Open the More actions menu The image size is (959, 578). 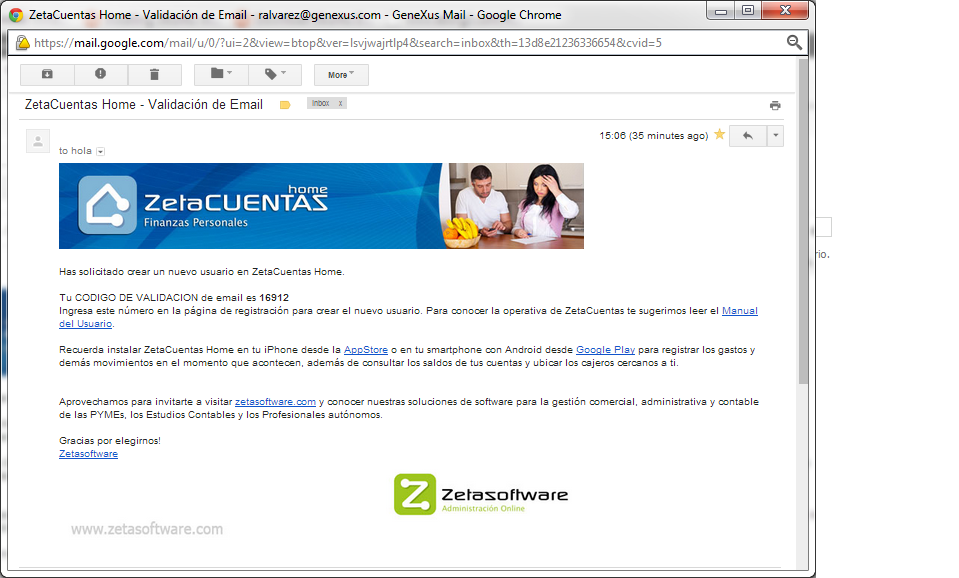click(x=341, y=75)
